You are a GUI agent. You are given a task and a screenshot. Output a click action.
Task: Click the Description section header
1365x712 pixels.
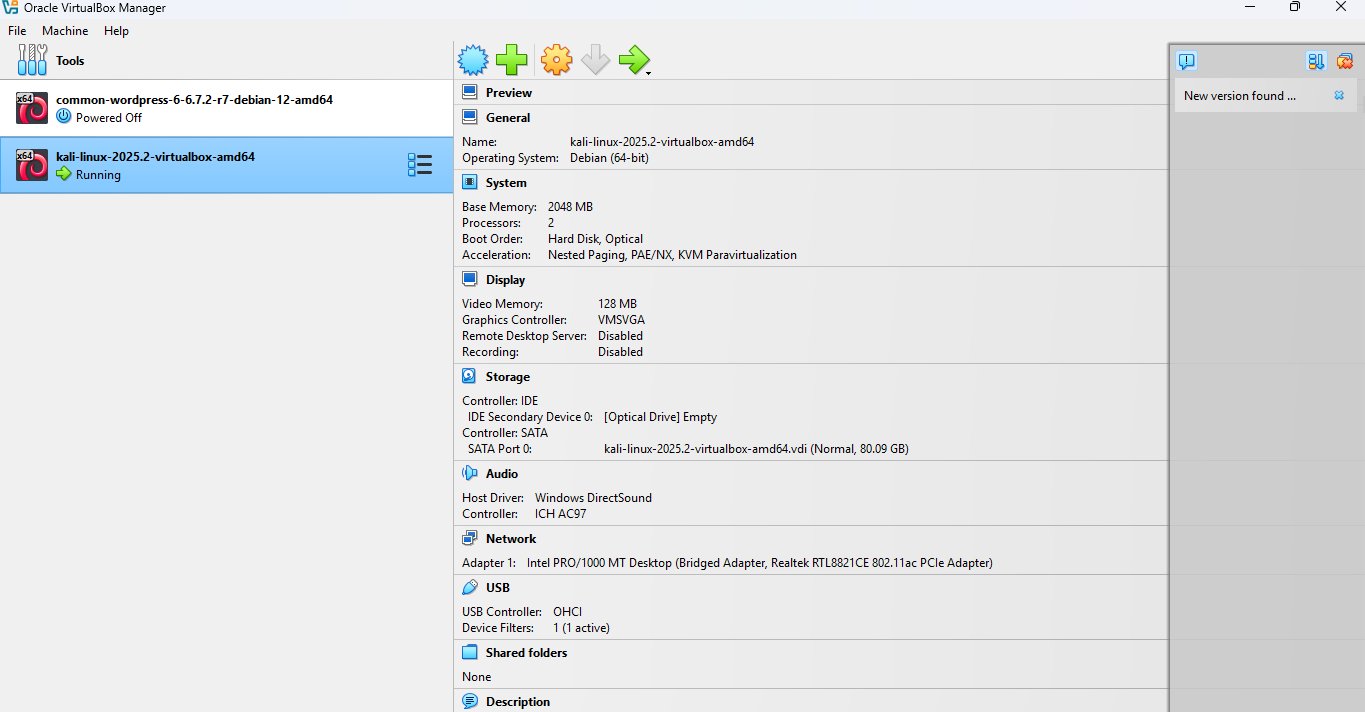pos(518,701)
